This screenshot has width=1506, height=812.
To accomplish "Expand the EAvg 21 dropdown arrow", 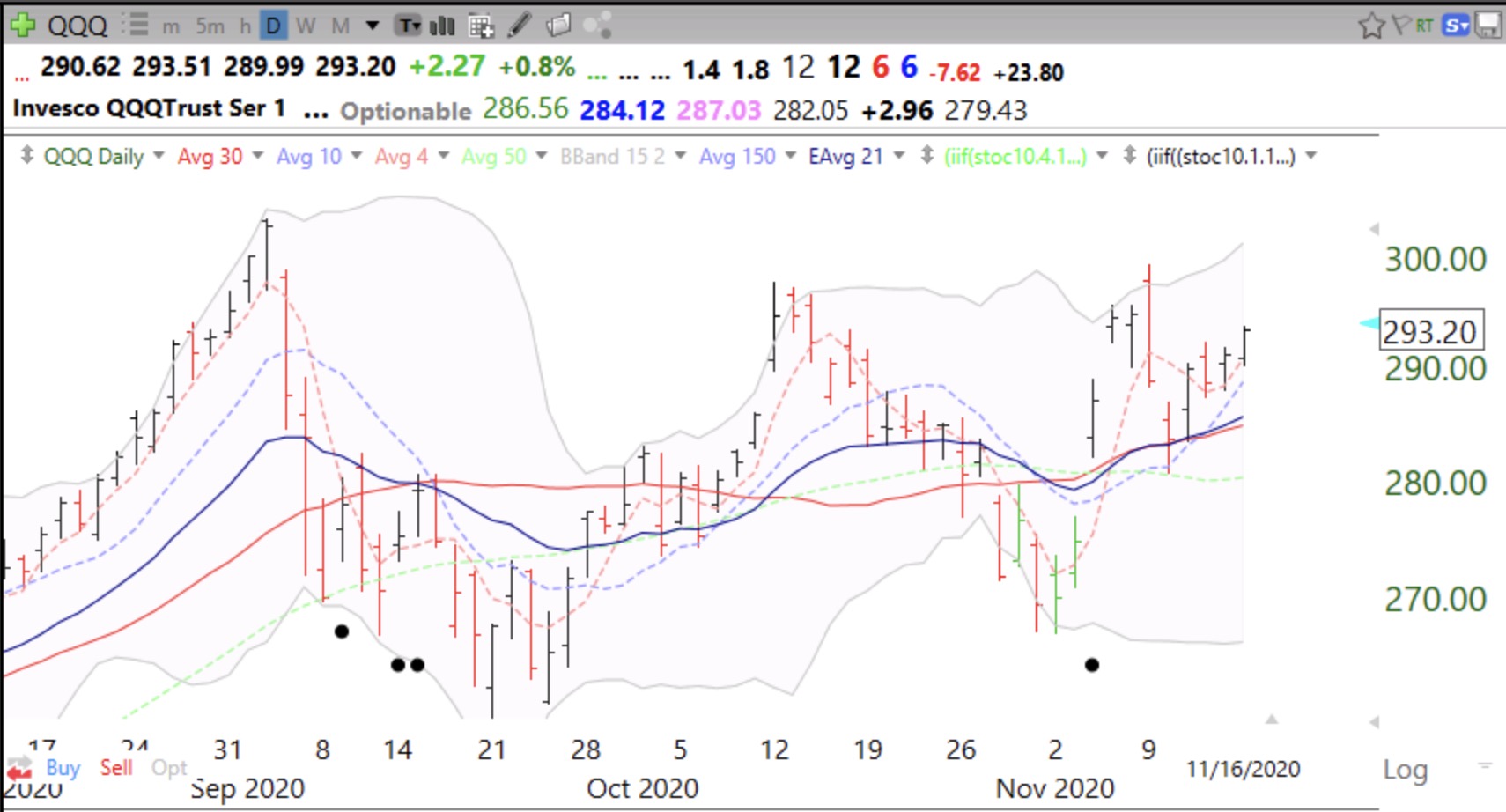I will click(x=898, y=156).
